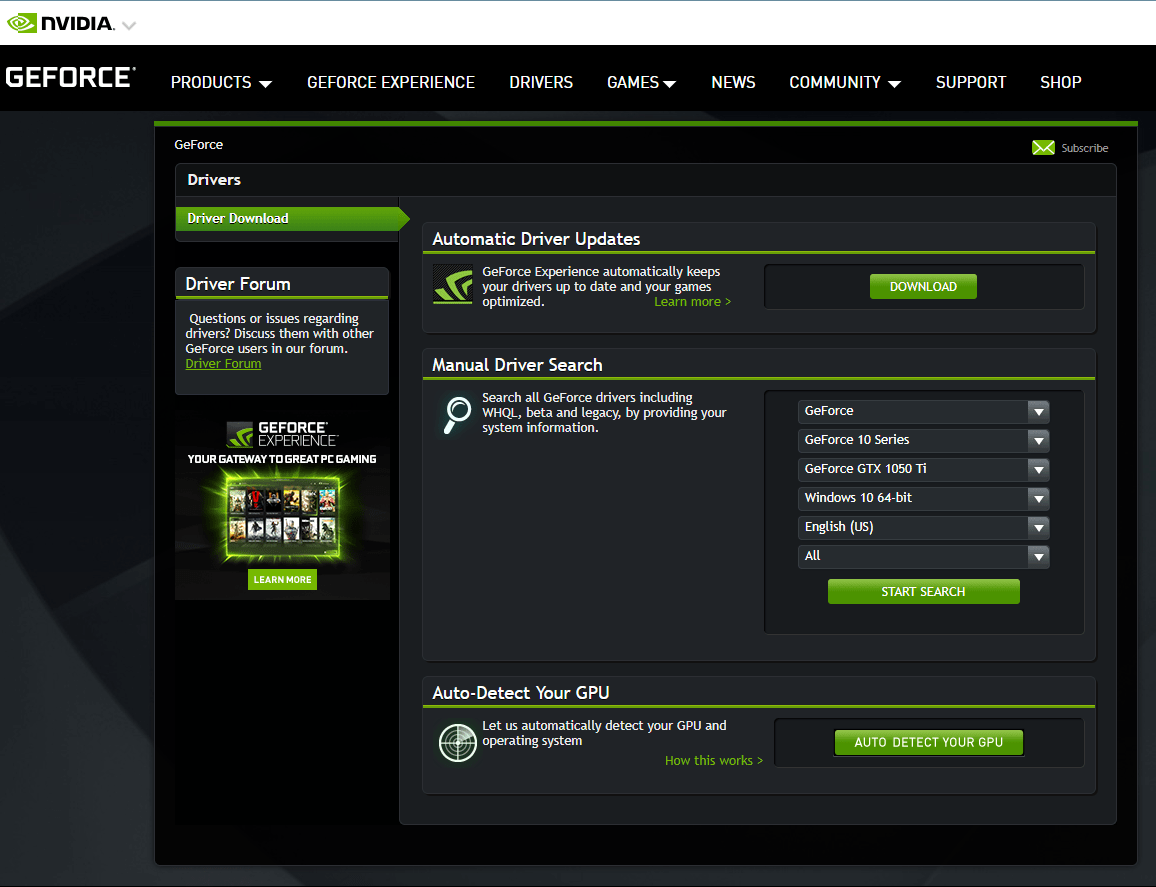Click the Driver Forum panel heading
Screen dimensions: 1156x887
click(237, 284)
